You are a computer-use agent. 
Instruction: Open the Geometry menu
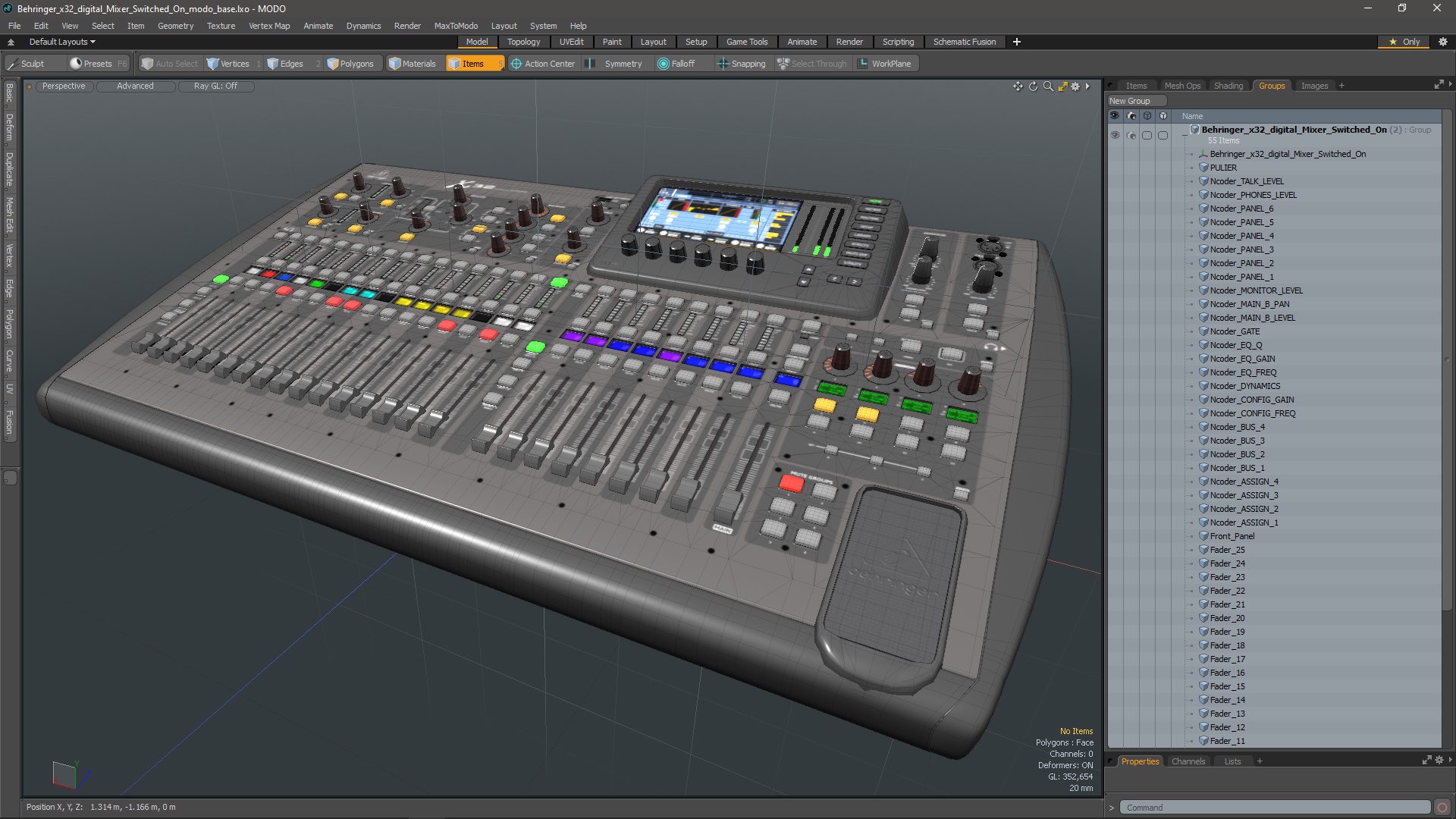click(x=175, y=26)
